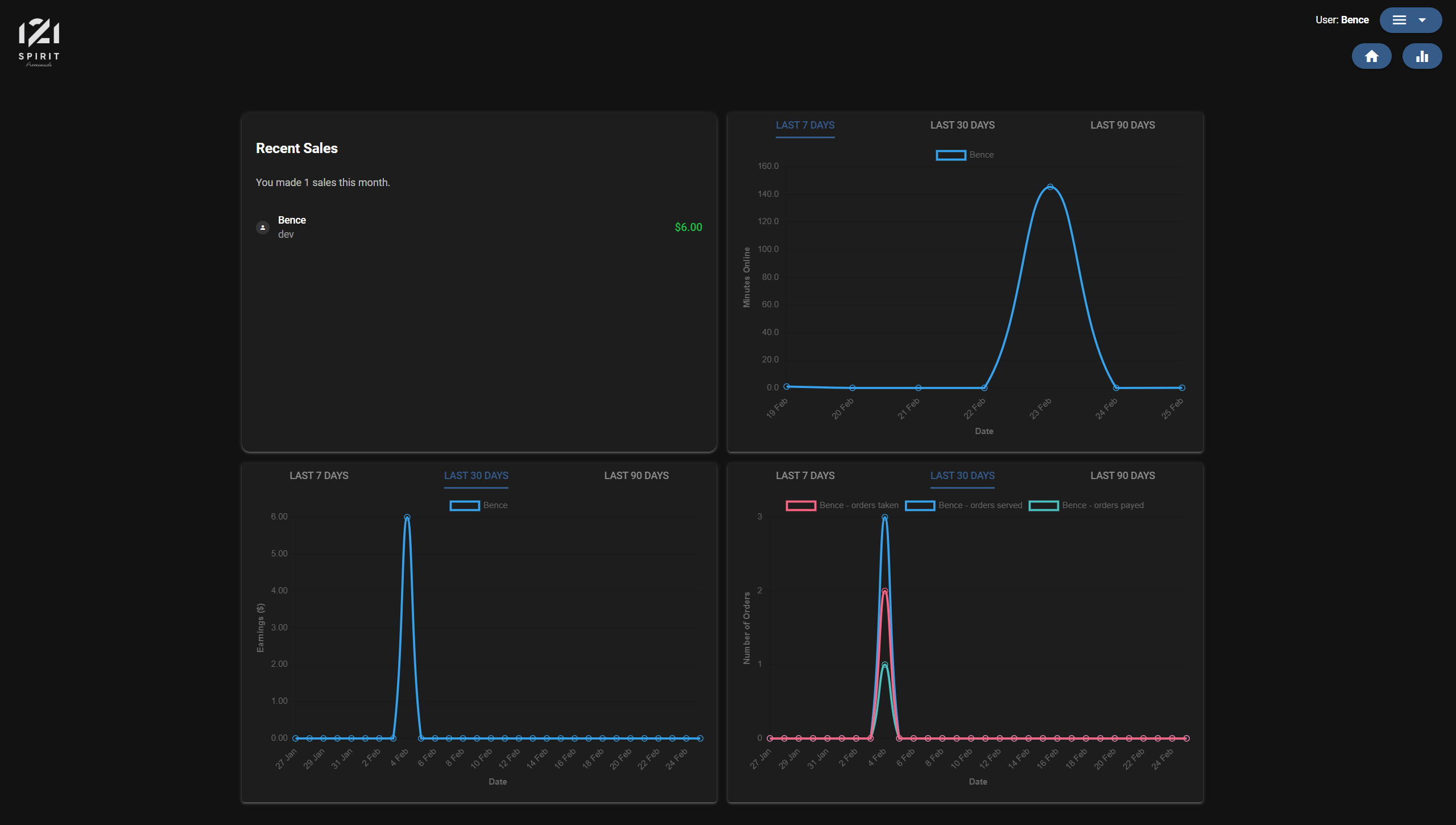Click the $6.00 sale amount
Image resolution: width=1456 pixels, height=825 pixels.
point(688,227)
